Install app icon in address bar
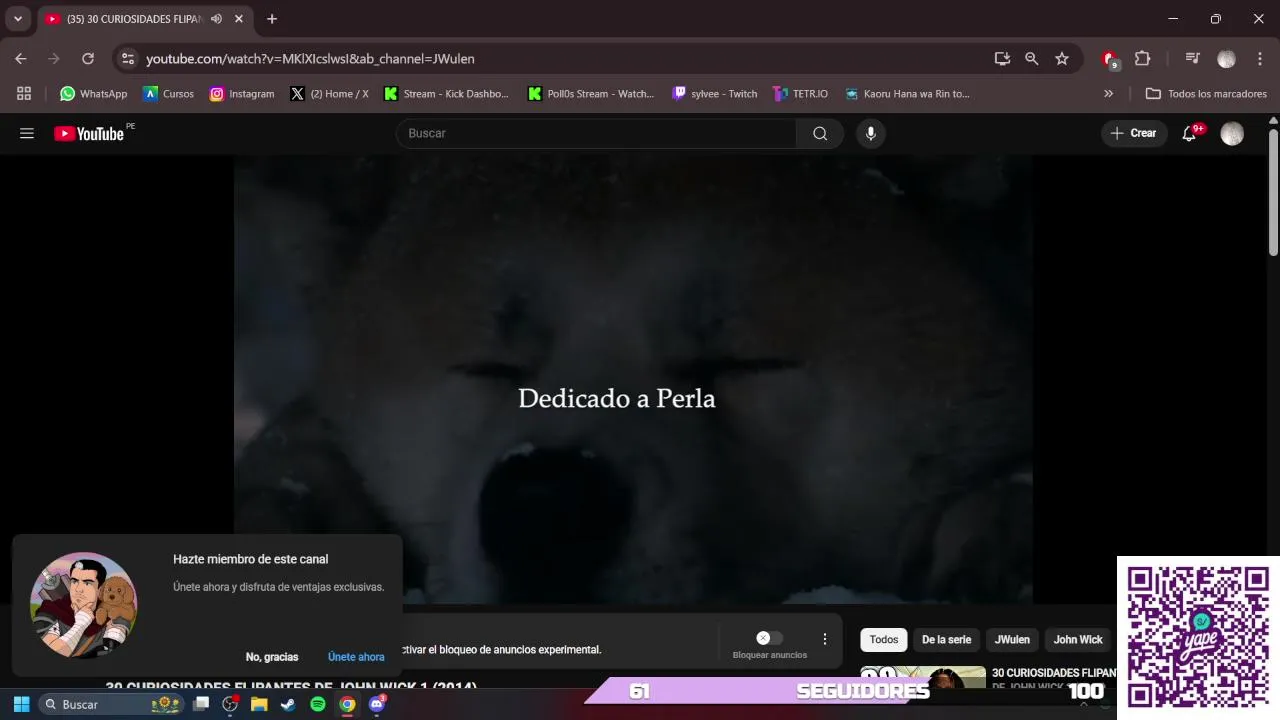 point(1002,59)
